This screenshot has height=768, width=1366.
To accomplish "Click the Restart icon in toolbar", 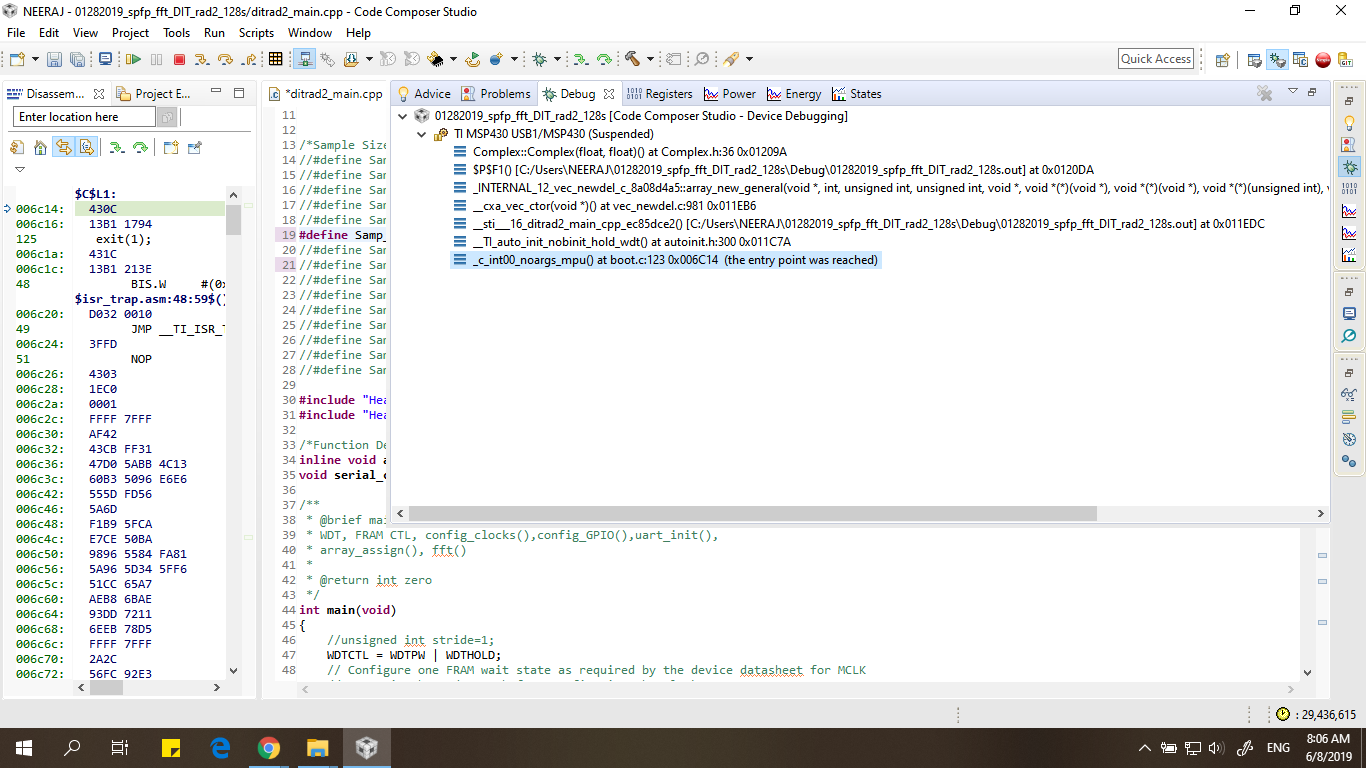I will click(x=473, y=59).
